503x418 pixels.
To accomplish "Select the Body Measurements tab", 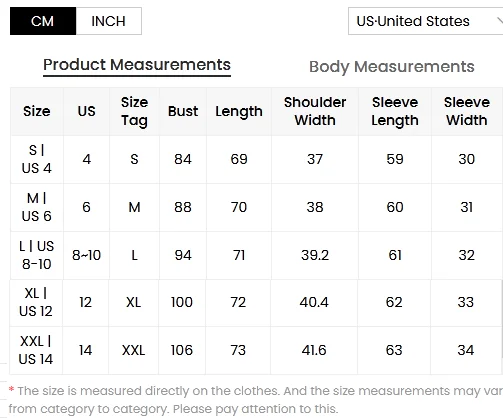I will pos(392,66).
